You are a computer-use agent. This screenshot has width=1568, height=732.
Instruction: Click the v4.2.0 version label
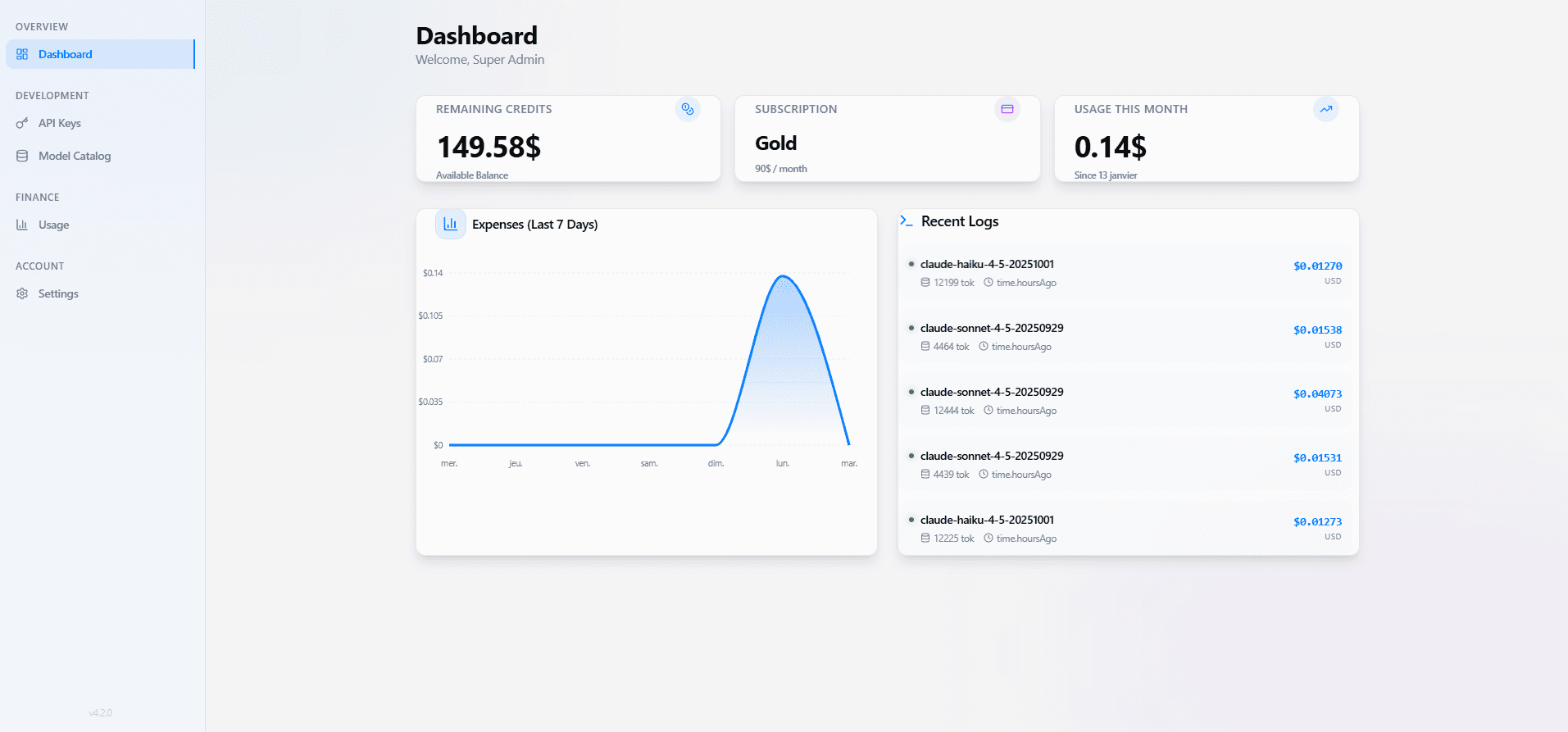101,713
